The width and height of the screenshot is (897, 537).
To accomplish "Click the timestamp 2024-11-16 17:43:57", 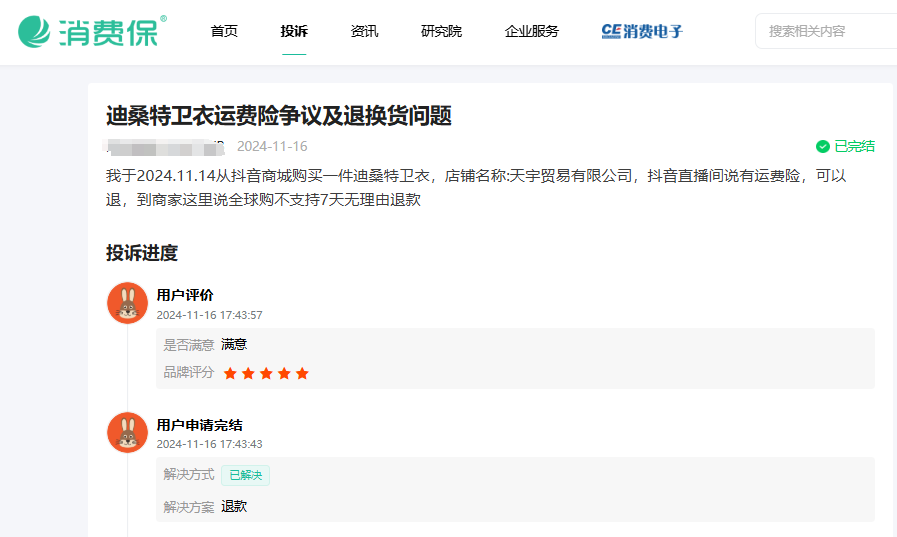I will point(209,315).
